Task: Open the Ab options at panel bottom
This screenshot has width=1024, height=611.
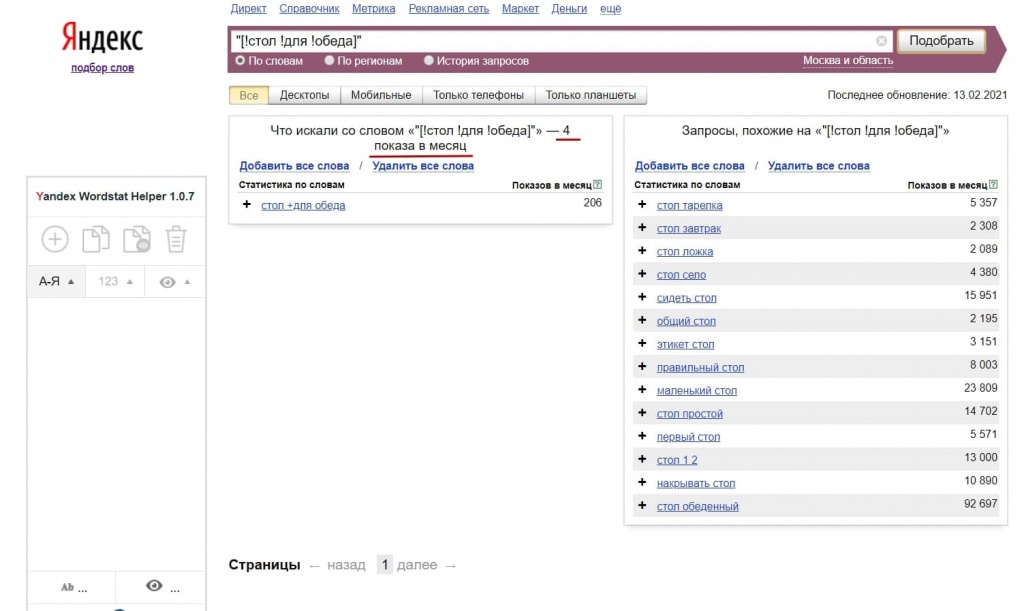Action: coord(70,588)
